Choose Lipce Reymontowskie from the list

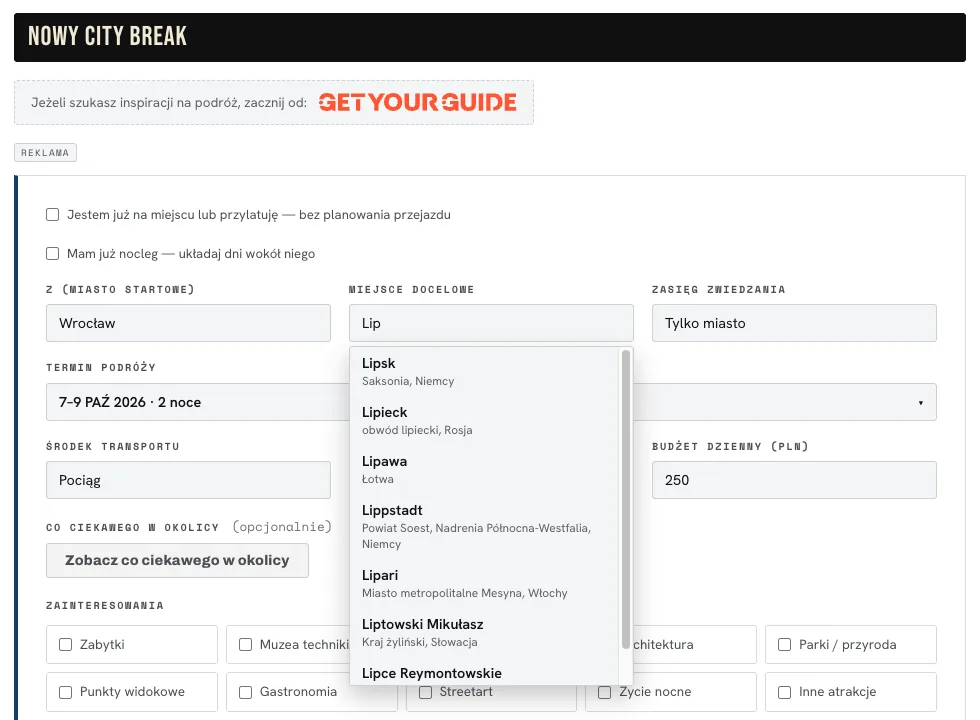484,673
